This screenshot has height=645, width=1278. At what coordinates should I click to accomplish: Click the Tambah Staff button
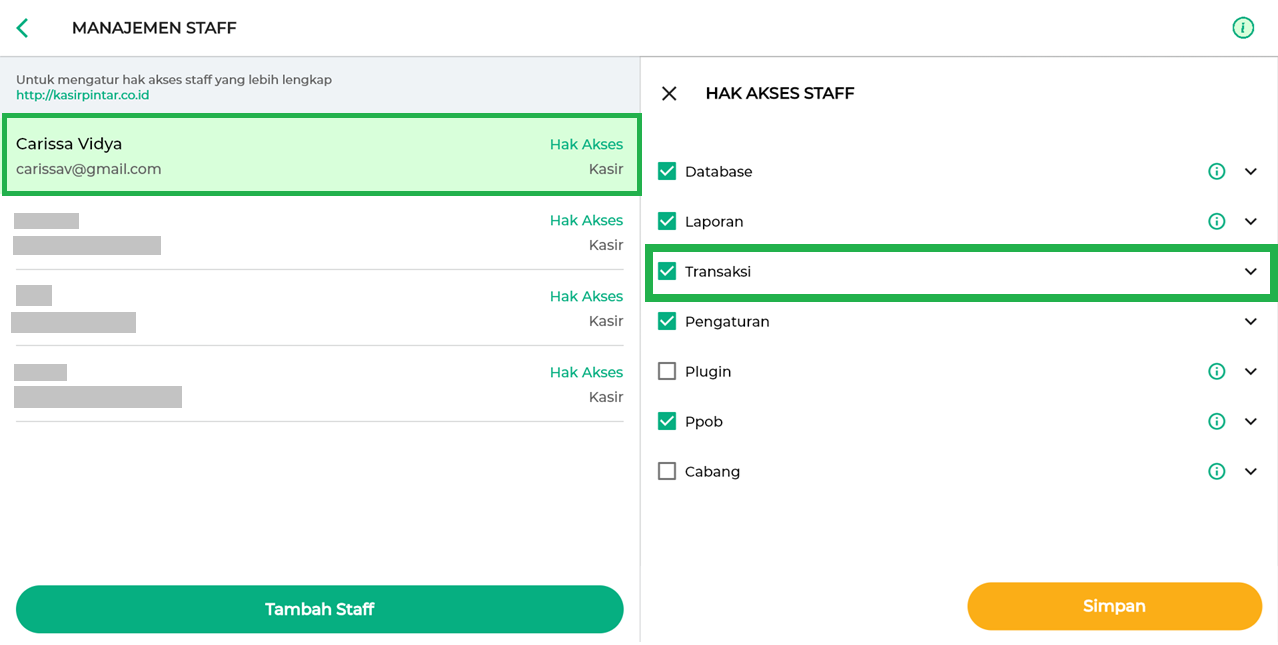(x=319, y=609)
